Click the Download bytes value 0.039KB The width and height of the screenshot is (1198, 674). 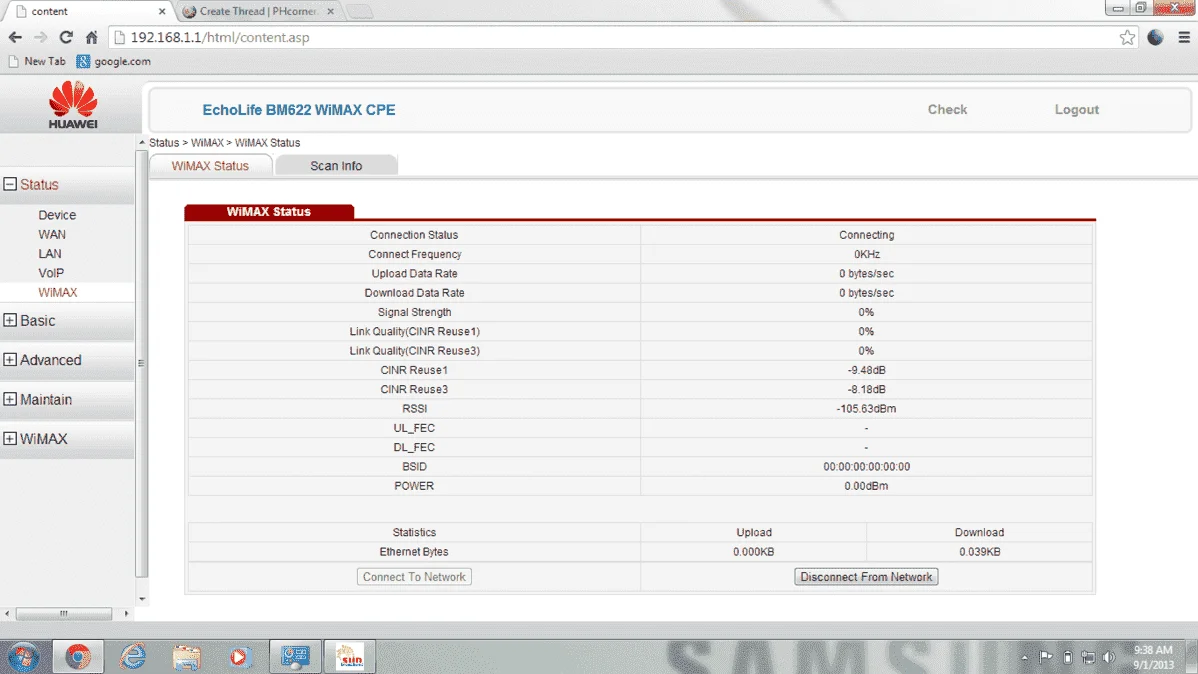click(x=979, y=551)
